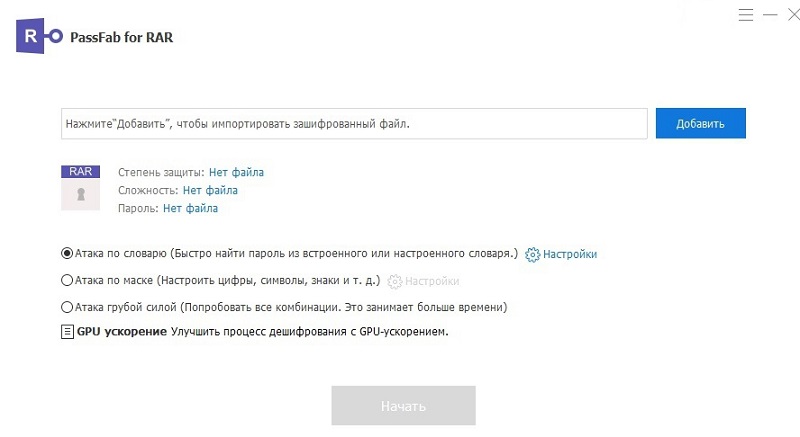Click the encrypted file path input field
Viewport: 800px width, 437px height.
coord(354,124)
